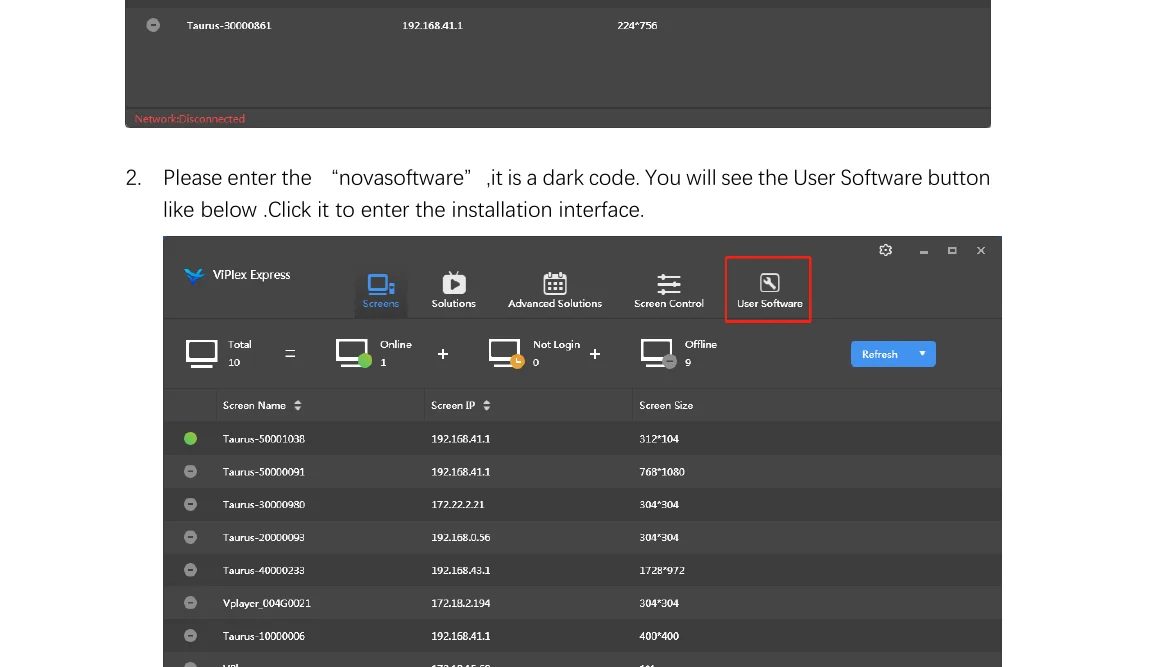
Task: Click screen size 400*400
Action: point(659,636)
